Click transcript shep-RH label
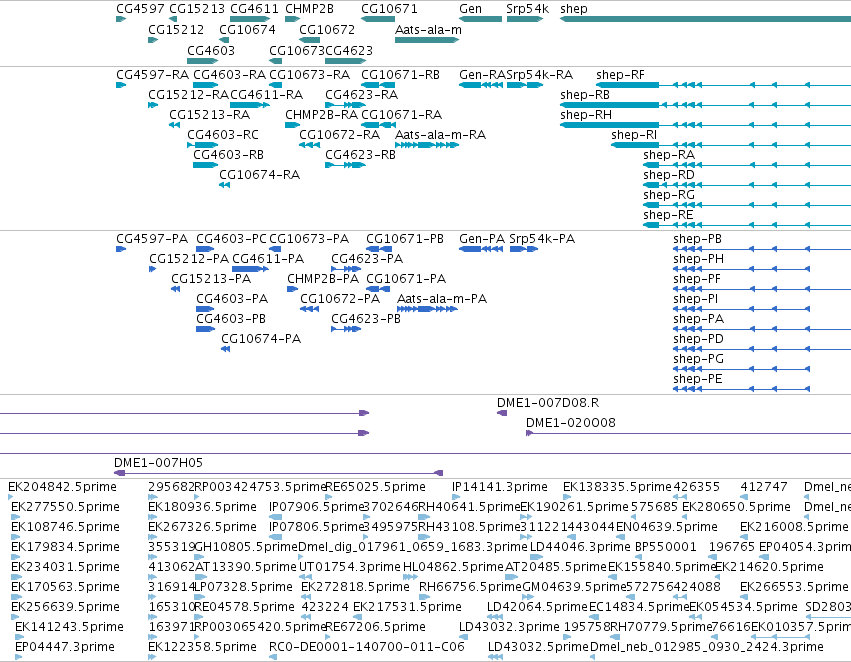 pos(586,114)
